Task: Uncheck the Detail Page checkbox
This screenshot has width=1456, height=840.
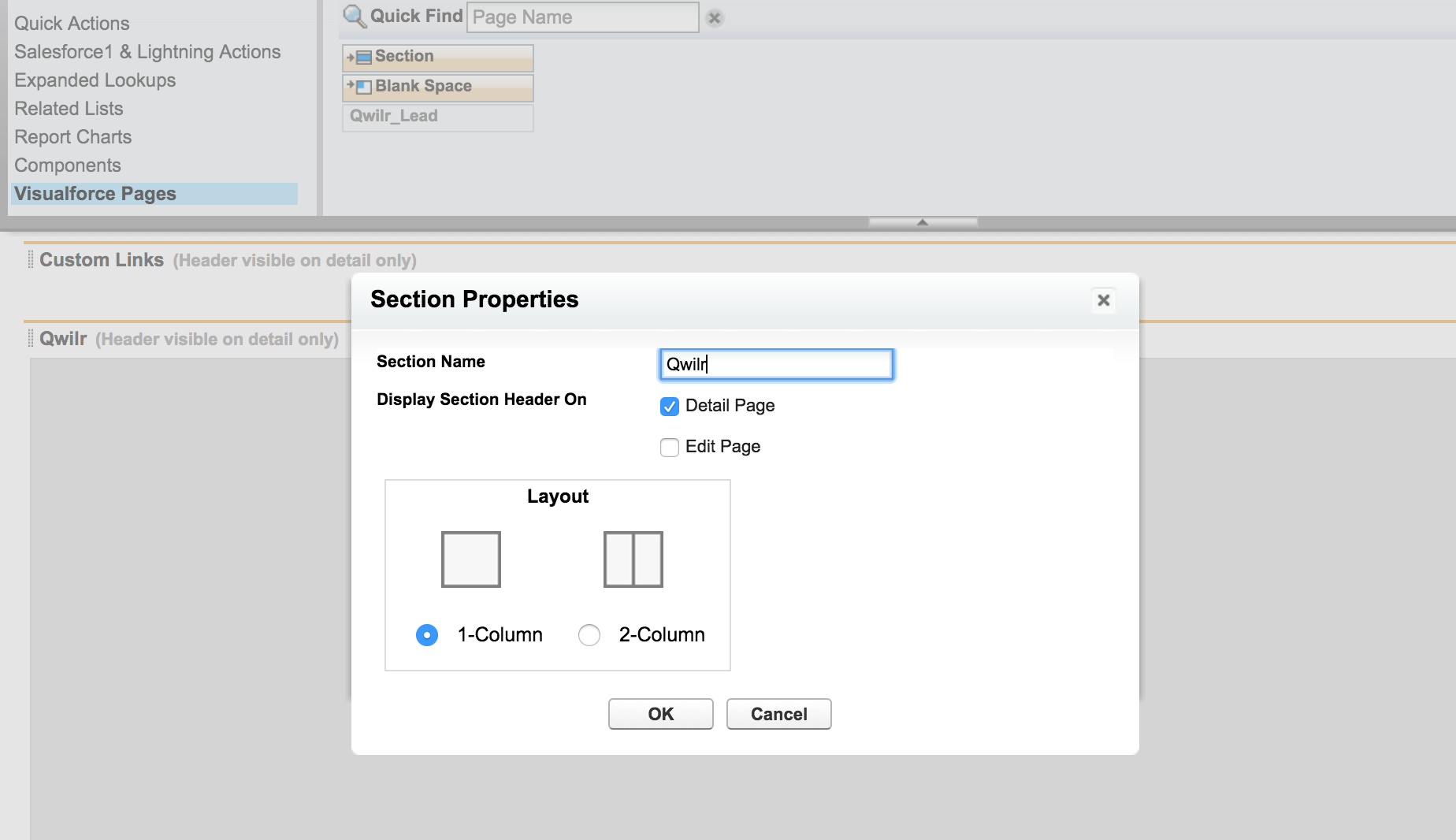Action: tap(670, 407)
